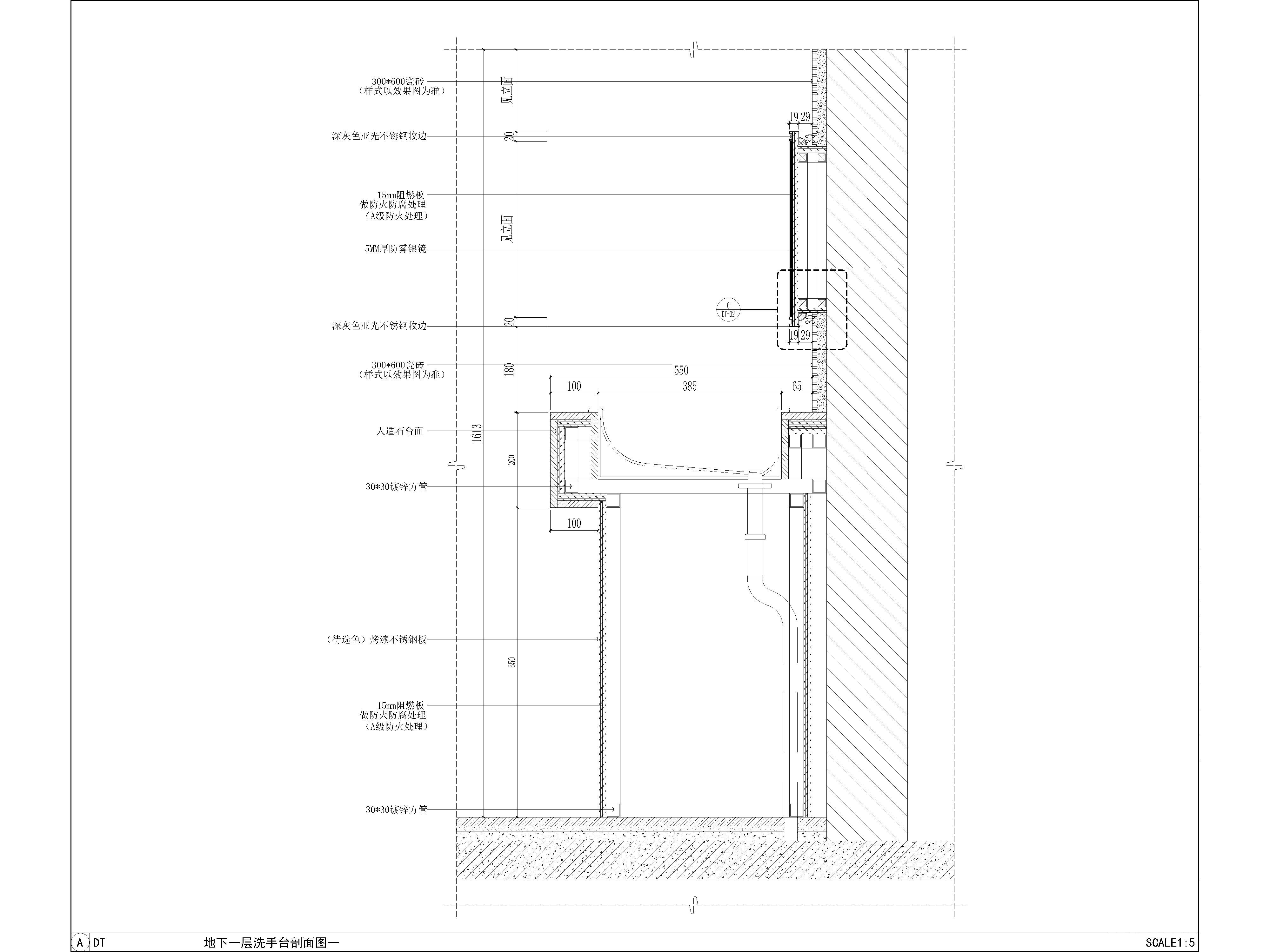Image resolution: width=1270 pixels, height=952 pixels.
Task: Click the drawing title '地下一层洗手台剖面图一'
Action: (x=271, y=942)
